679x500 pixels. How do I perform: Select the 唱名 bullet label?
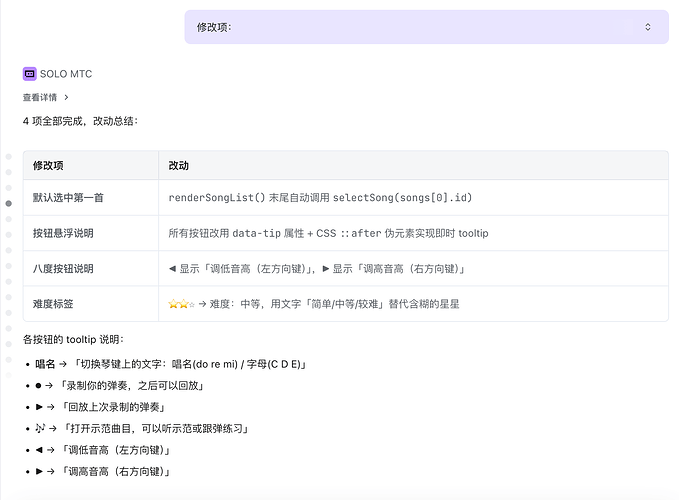tap(45, 364)
